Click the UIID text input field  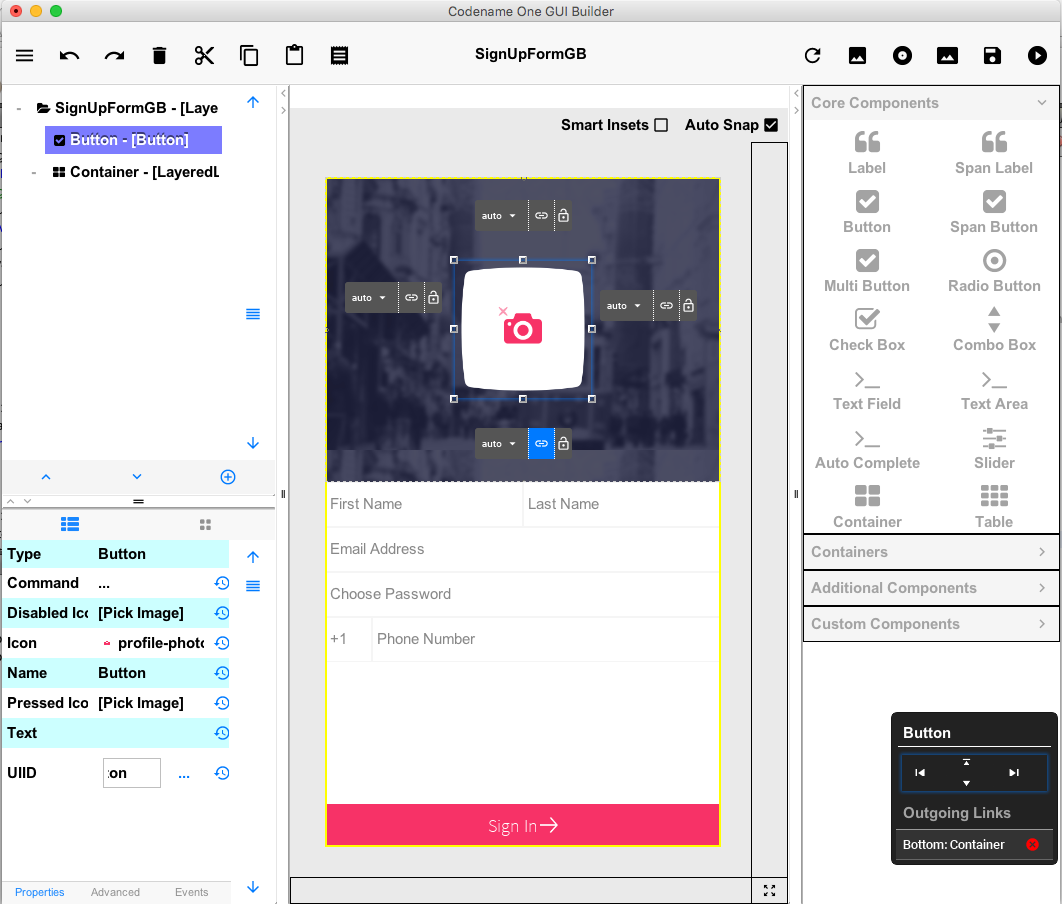point(131,772)
